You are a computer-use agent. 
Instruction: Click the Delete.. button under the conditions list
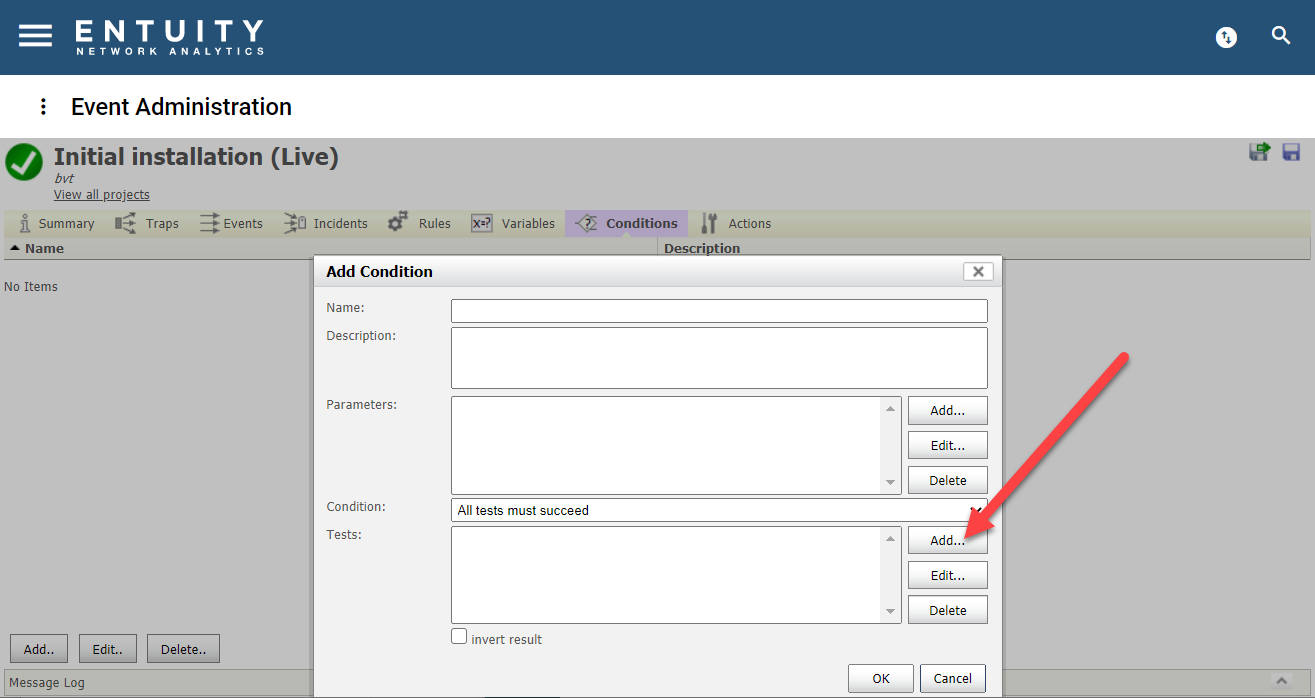pos(183,649)
